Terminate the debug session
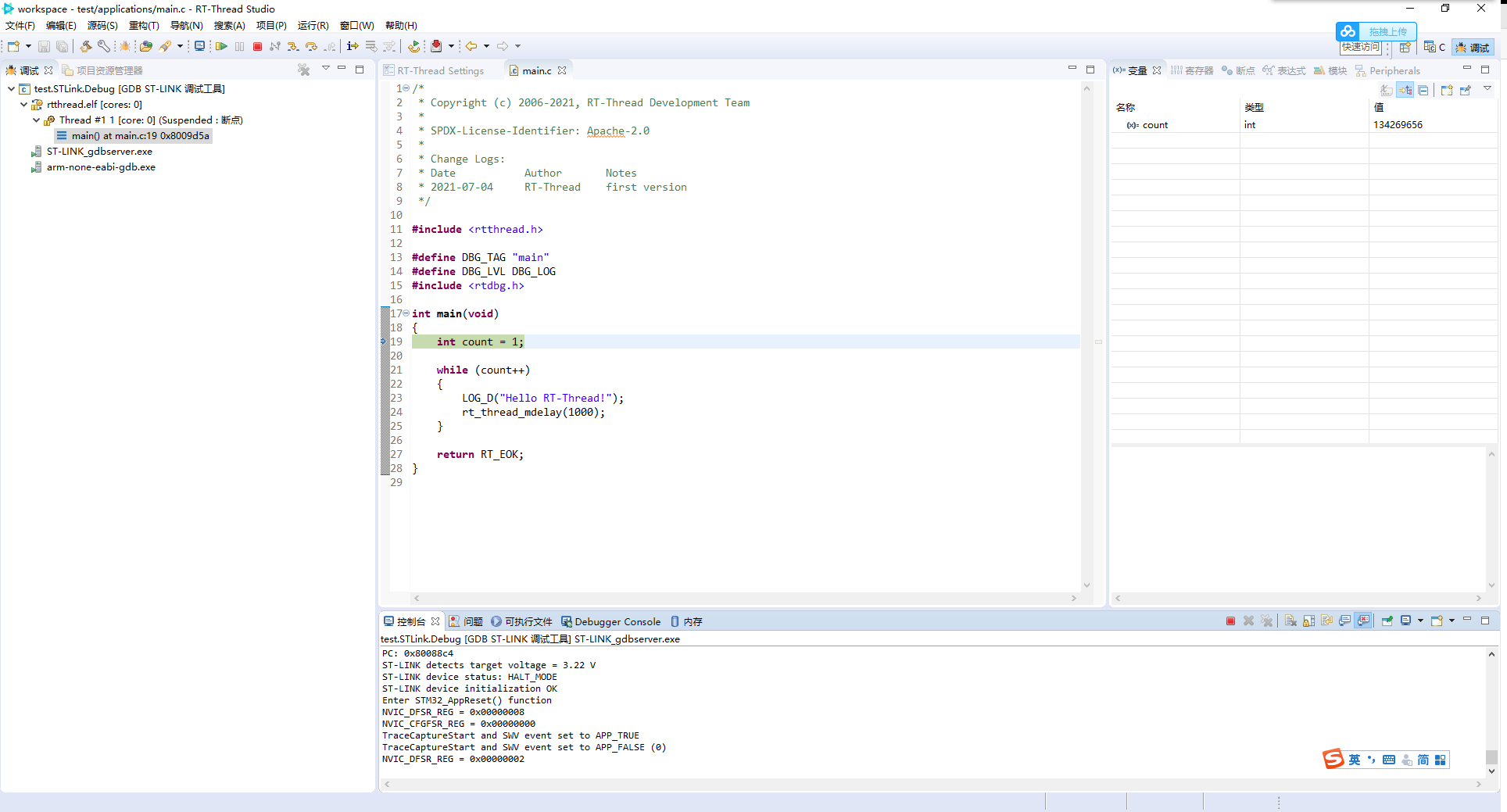This screenshot has height=812, width=1507. (x=258, y=46)
